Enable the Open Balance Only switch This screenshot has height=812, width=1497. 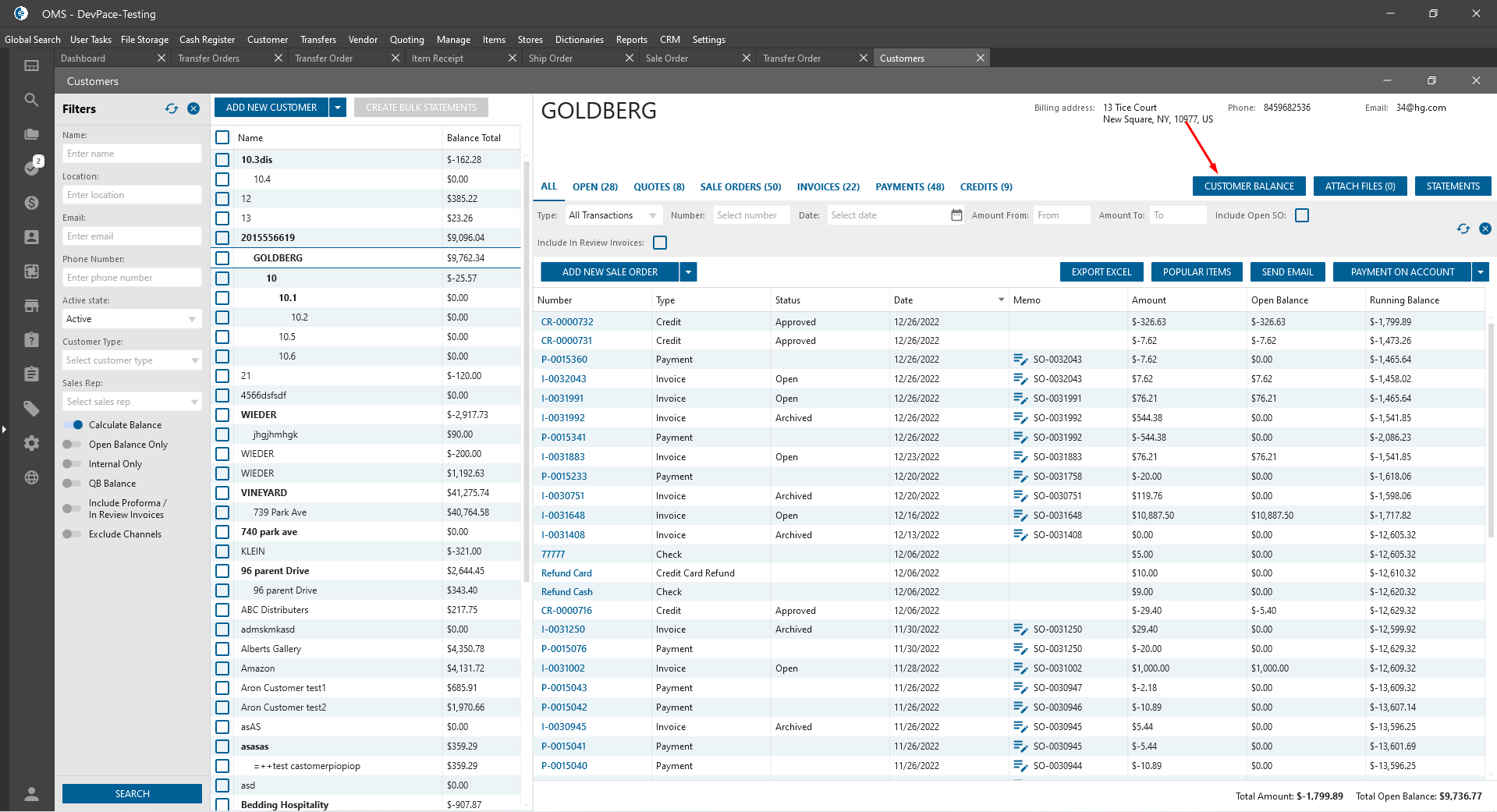click(x=72, y=445)
